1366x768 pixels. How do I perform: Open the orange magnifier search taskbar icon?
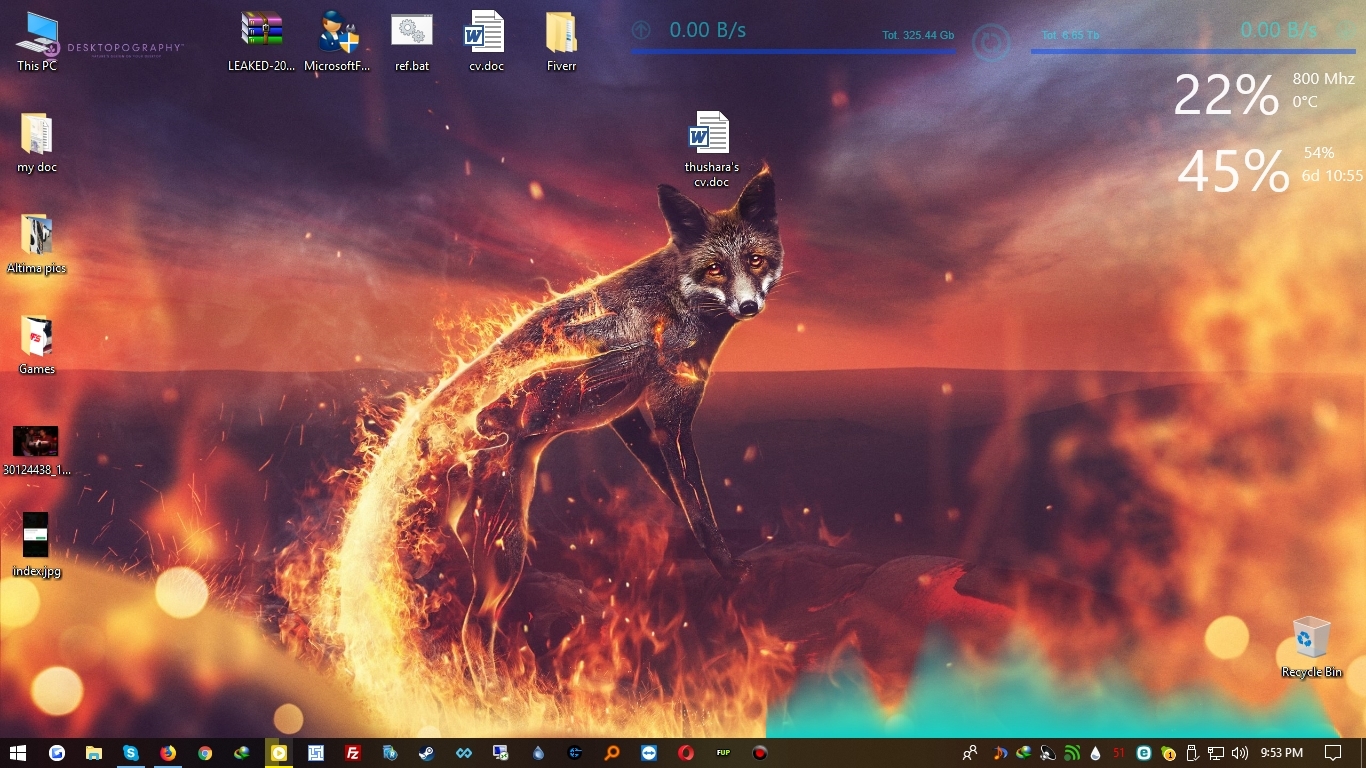tap(611, 753)
